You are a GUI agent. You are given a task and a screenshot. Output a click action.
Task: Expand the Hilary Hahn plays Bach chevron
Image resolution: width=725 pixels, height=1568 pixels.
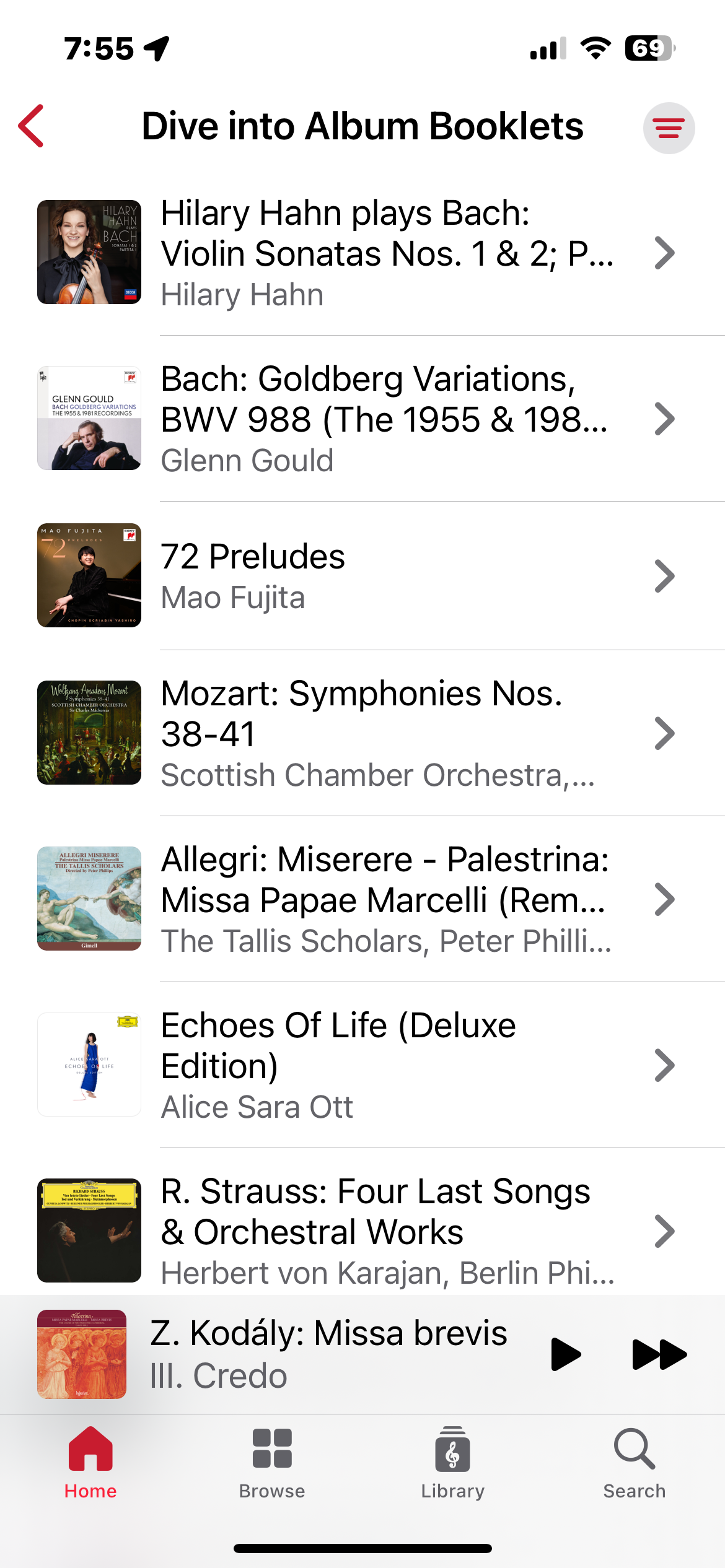pyautogui.click(x=664, y=253)
